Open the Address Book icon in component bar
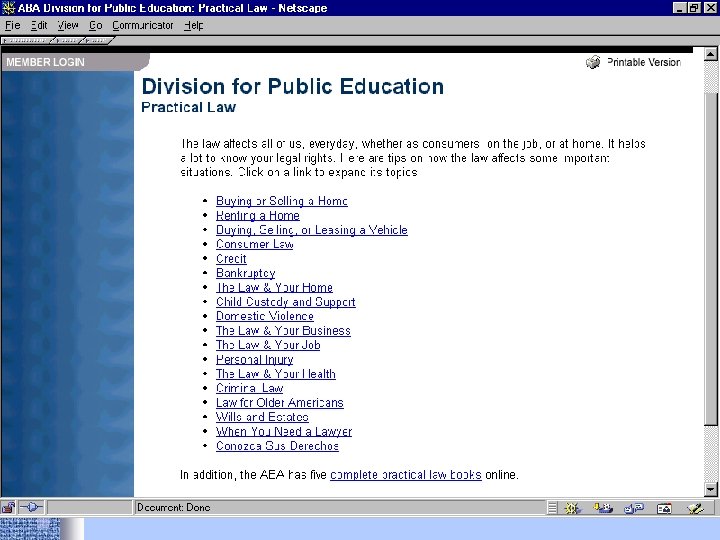This screenshot has height=540, width=720. [664, 508]
